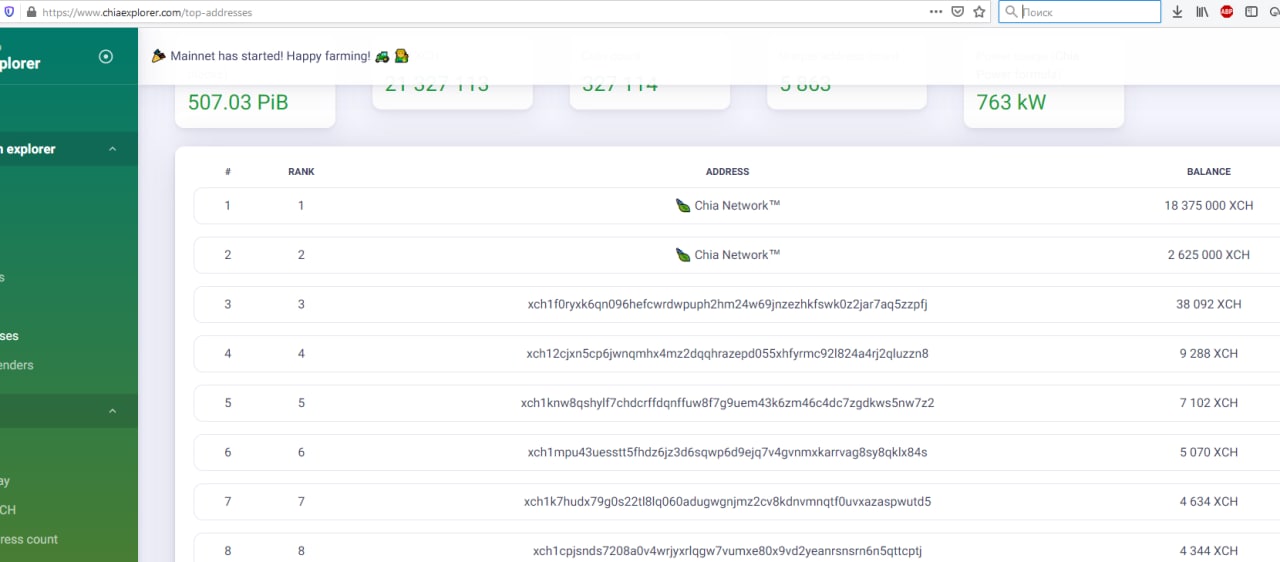Open address starting xch12cjxn5cp6jwnqmhx

727,353
